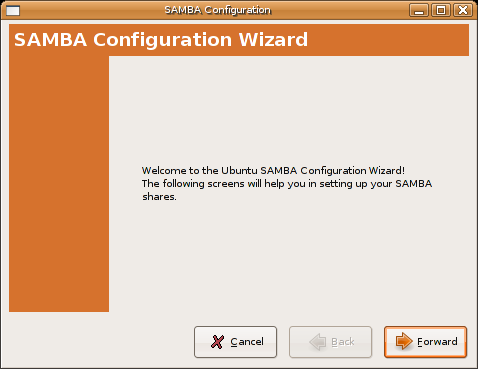
Task: Click the word shares. in the welcome message
Action: 159,197
